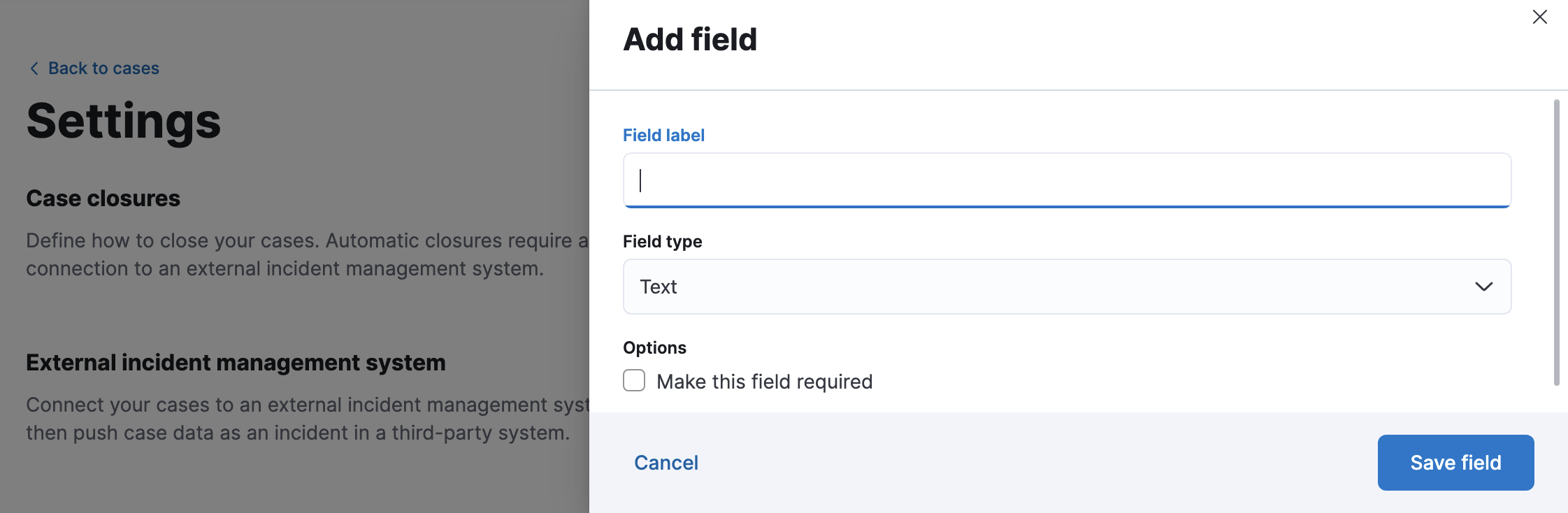Image resolution: width=1568 pixels, height=513 pixels.
Task: Click the down chevron on the Field type selector
Action: pyautogui.click(x=1483, y=287)
